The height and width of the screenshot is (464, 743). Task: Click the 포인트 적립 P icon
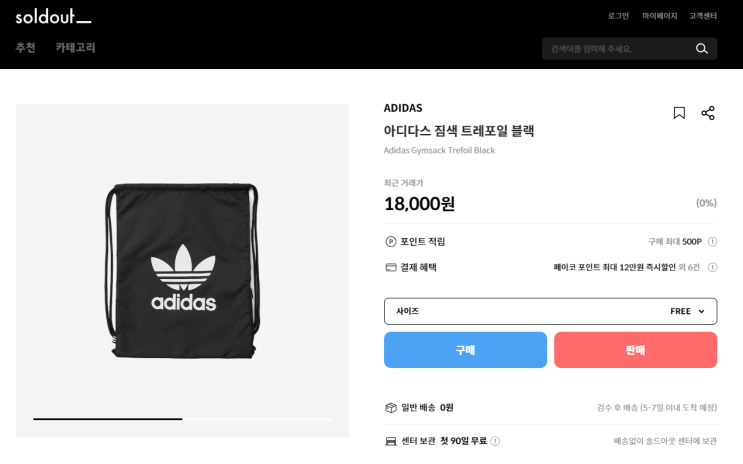click(391, 241)
